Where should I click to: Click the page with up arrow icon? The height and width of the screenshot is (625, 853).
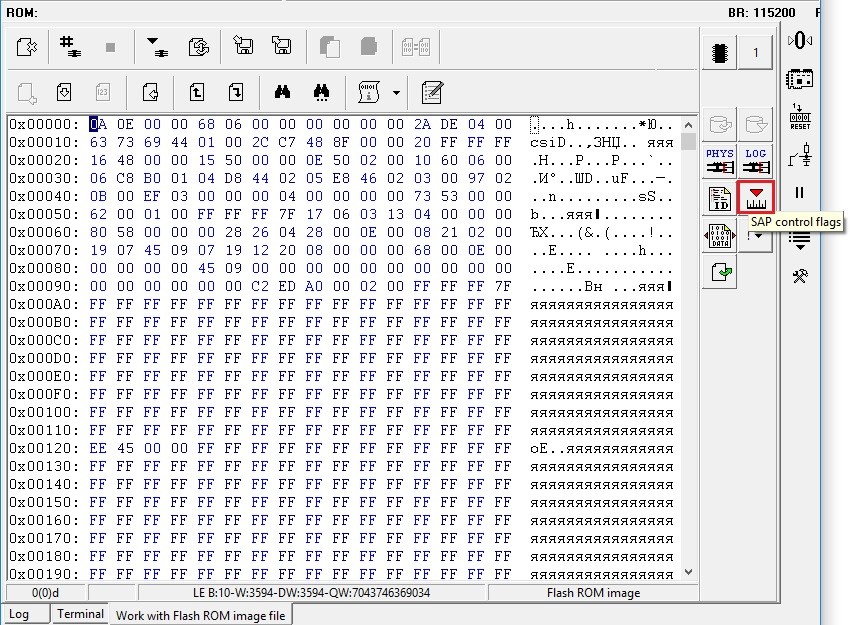[197, 92]
